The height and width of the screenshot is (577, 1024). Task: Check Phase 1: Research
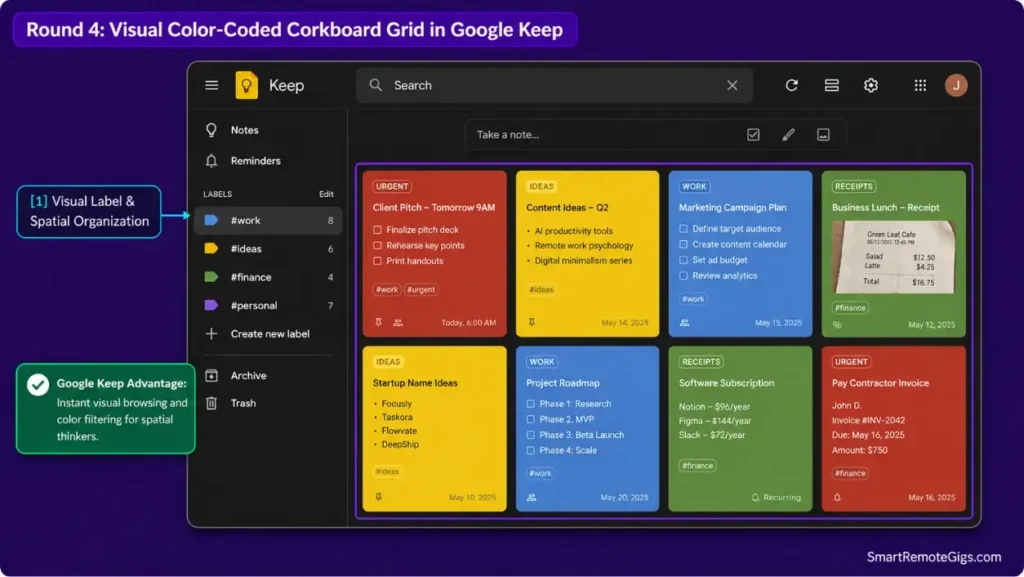[x=530, y=404]
